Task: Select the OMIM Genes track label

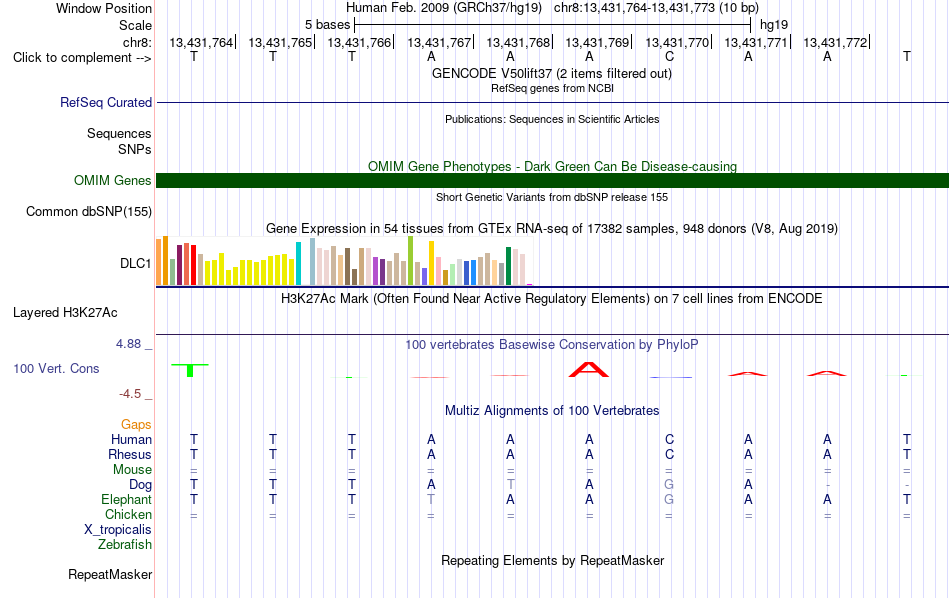Action: [x=112, y=181]
